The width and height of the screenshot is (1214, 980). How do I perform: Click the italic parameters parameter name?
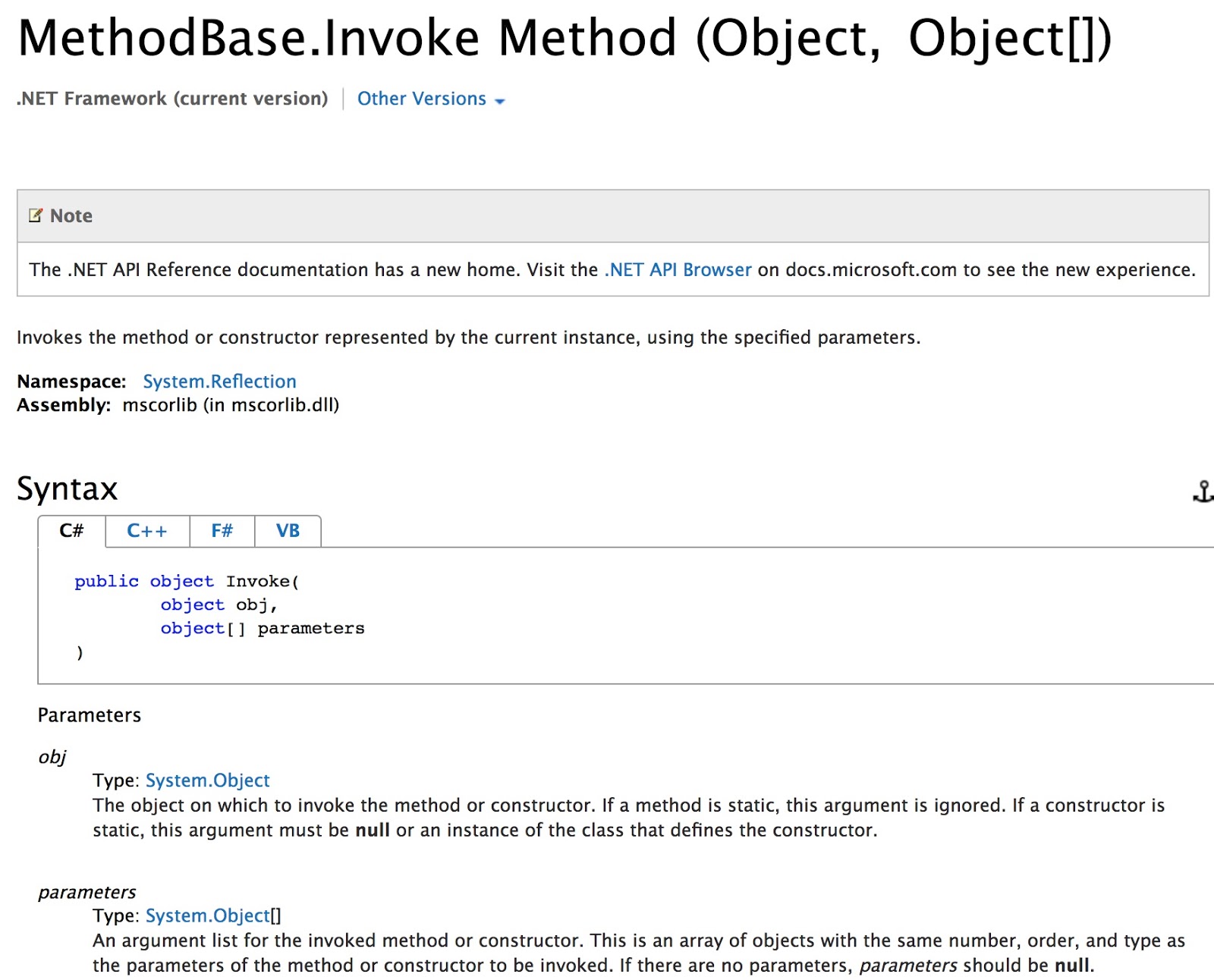(x=87, y=892)
